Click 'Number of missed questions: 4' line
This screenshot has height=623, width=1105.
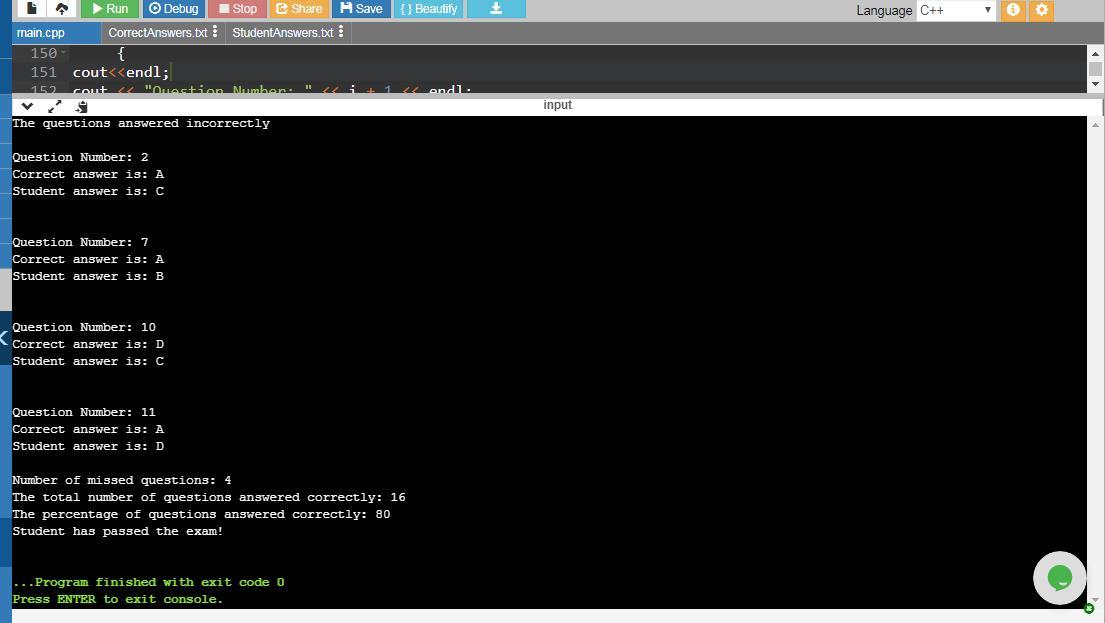(122, 480)
